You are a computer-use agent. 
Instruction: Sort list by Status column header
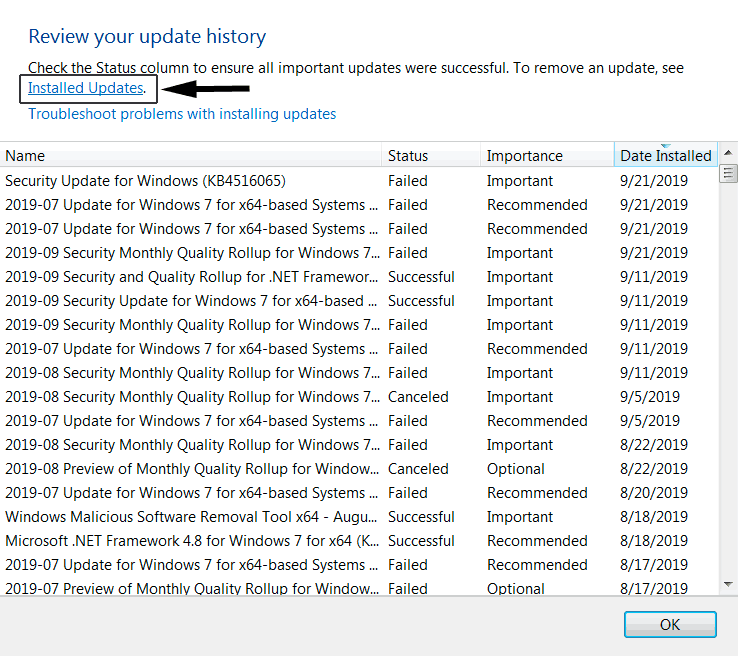pyautogui.click(x=431, y=155)
